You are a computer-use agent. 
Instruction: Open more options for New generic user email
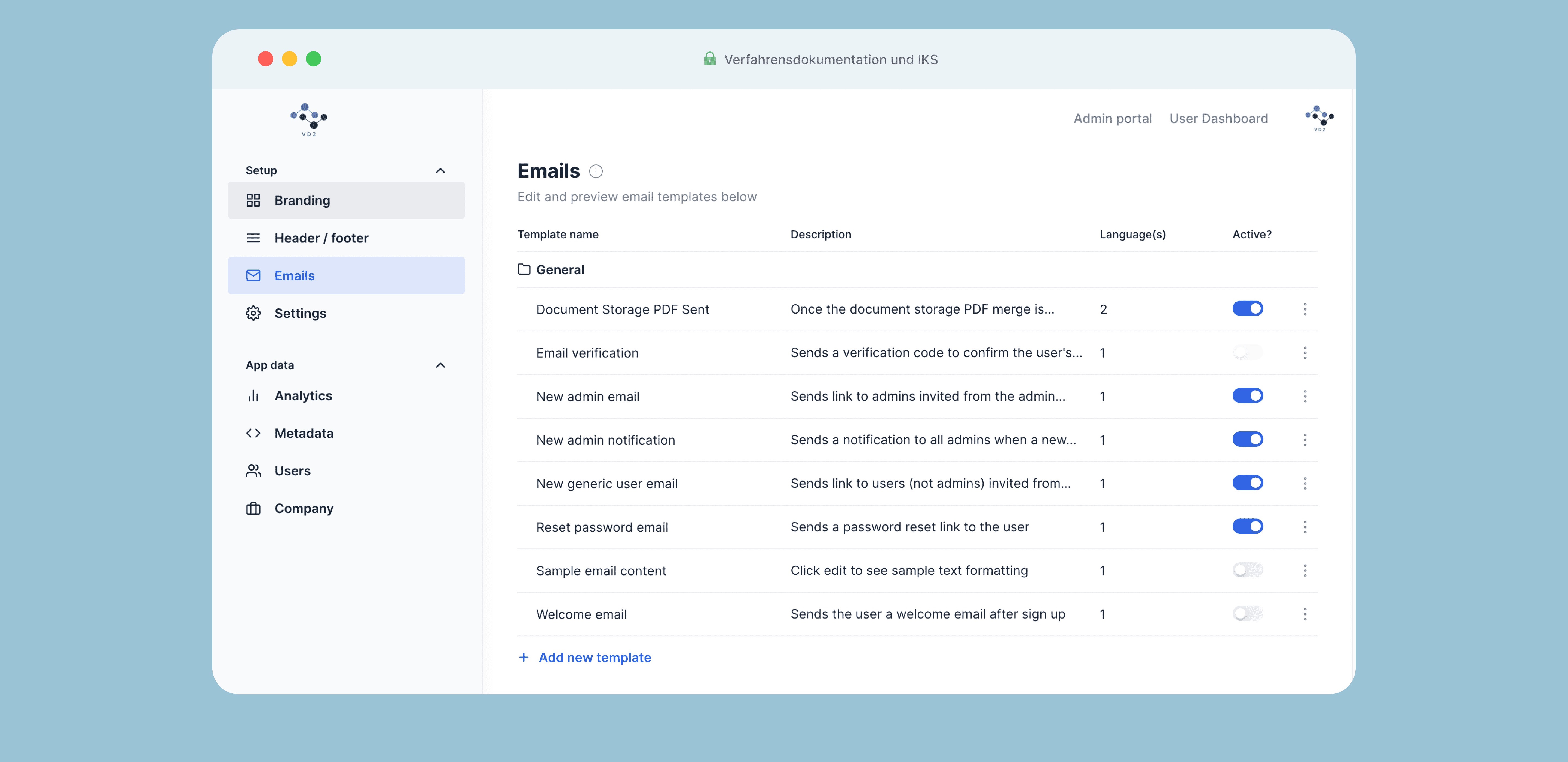point(1305,483)
